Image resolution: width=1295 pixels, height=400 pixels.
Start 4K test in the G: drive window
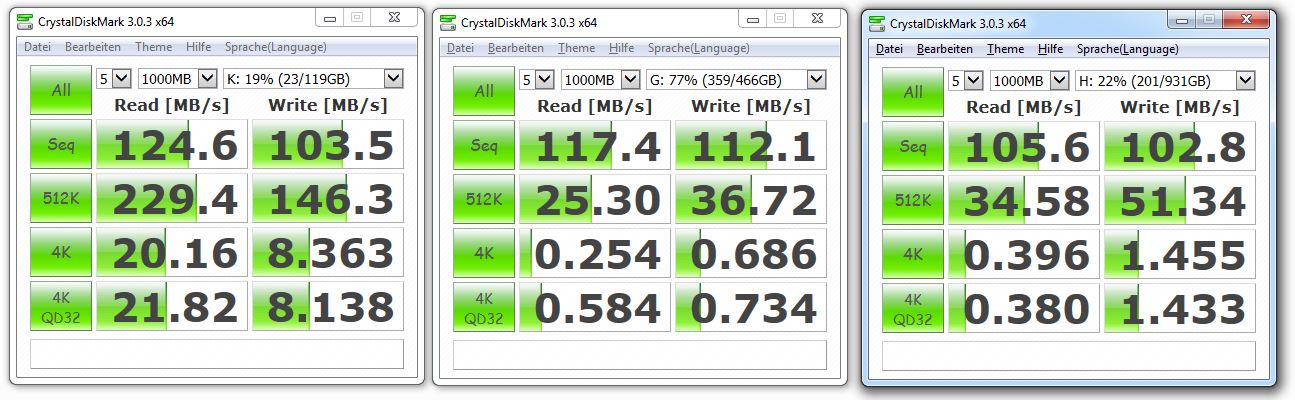click(x=483, y=253)
